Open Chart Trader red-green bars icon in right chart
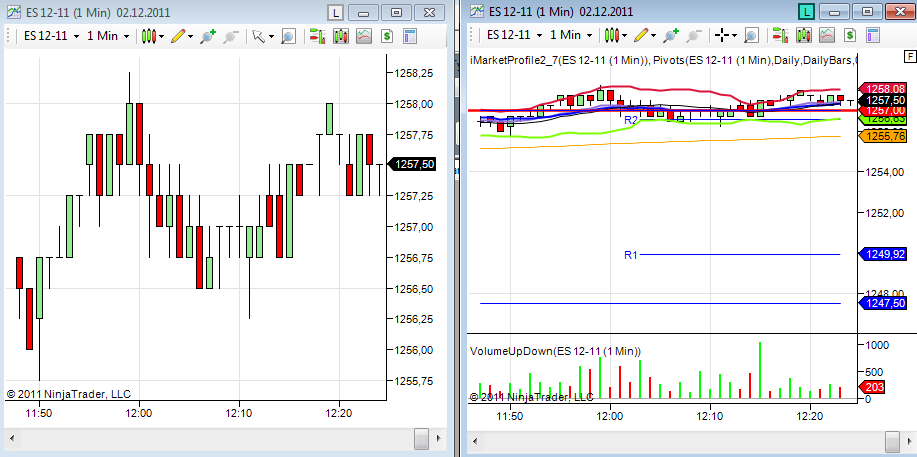Screen dimensions: 917x457 tap(780, 35)
